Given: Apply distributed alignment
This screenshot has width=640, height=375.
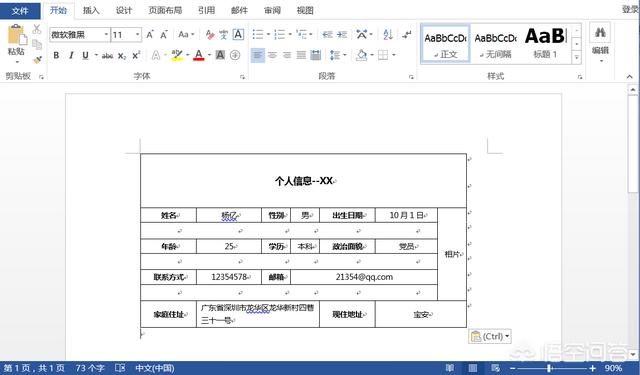Looking at the screenshot, I should pos(316,55).
